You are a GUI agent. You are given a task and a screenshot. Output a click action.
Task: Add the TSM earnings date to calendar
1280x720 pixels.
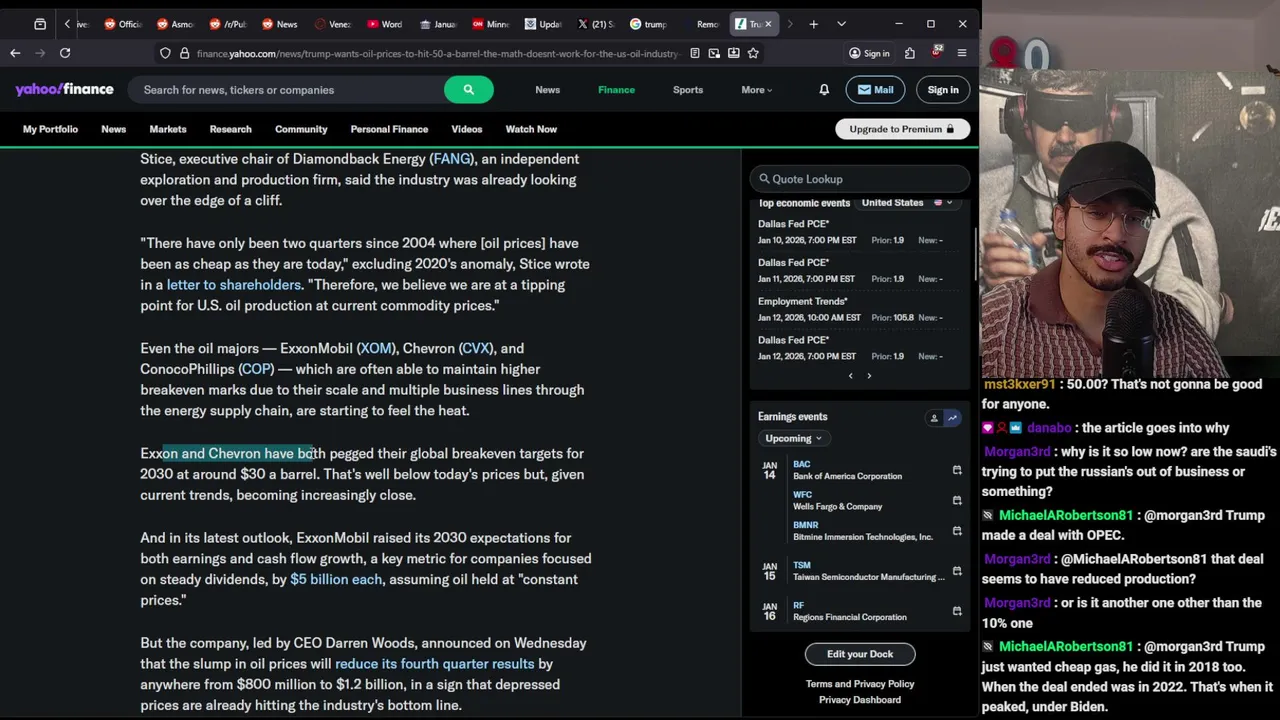[x=957, y=571]
